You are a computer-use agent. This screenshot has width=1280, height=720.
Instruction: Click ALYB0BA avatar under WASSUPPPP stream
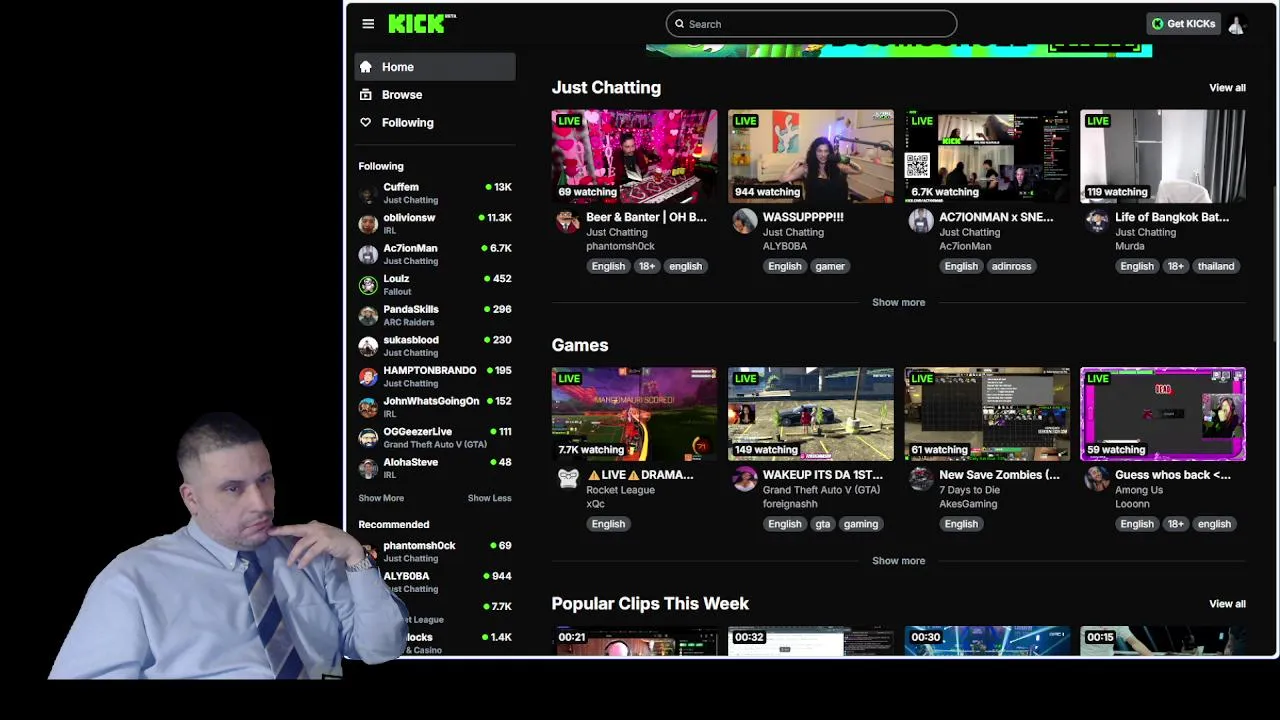click(x=744, y=221)
